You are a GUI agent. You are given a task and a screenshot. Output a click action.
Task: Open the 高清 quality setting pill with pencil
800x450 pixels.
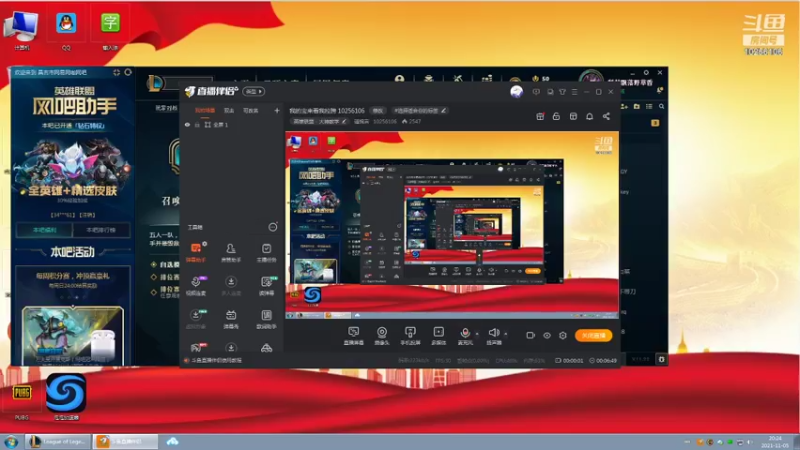coord(320,121)
